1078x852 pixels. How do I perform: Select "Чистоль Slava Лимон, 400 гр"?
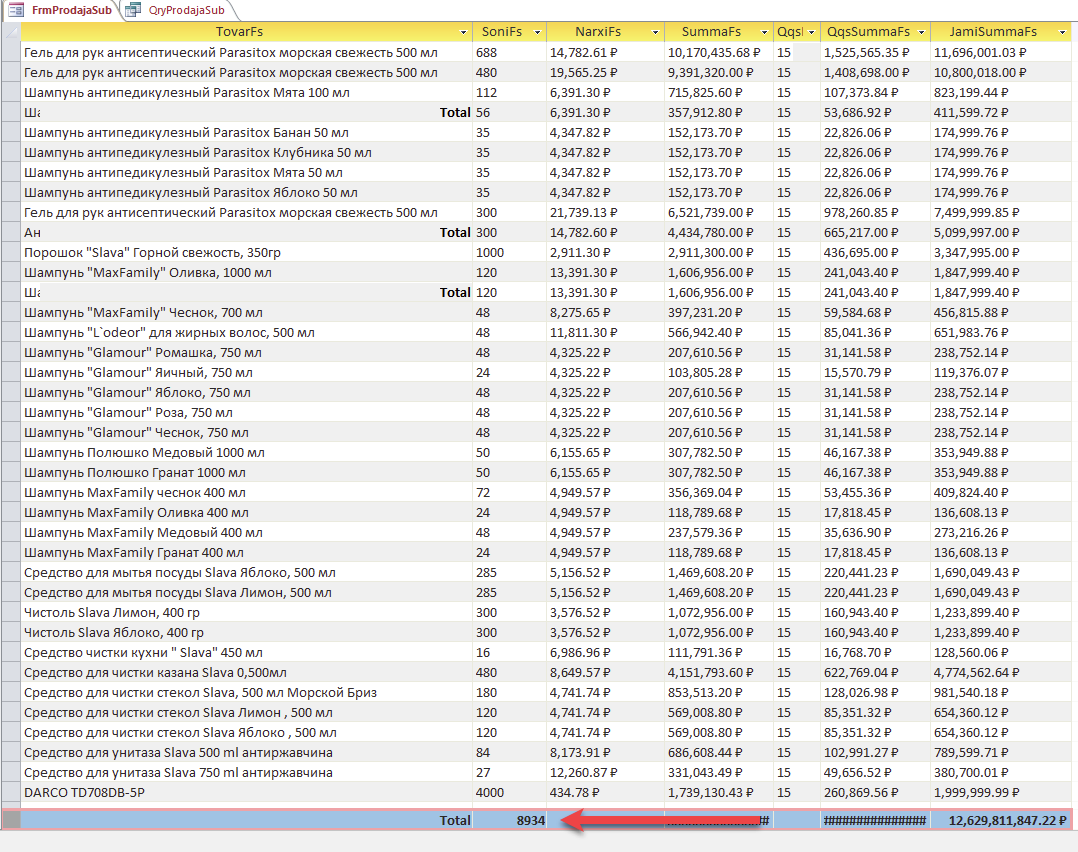[112, 612]
